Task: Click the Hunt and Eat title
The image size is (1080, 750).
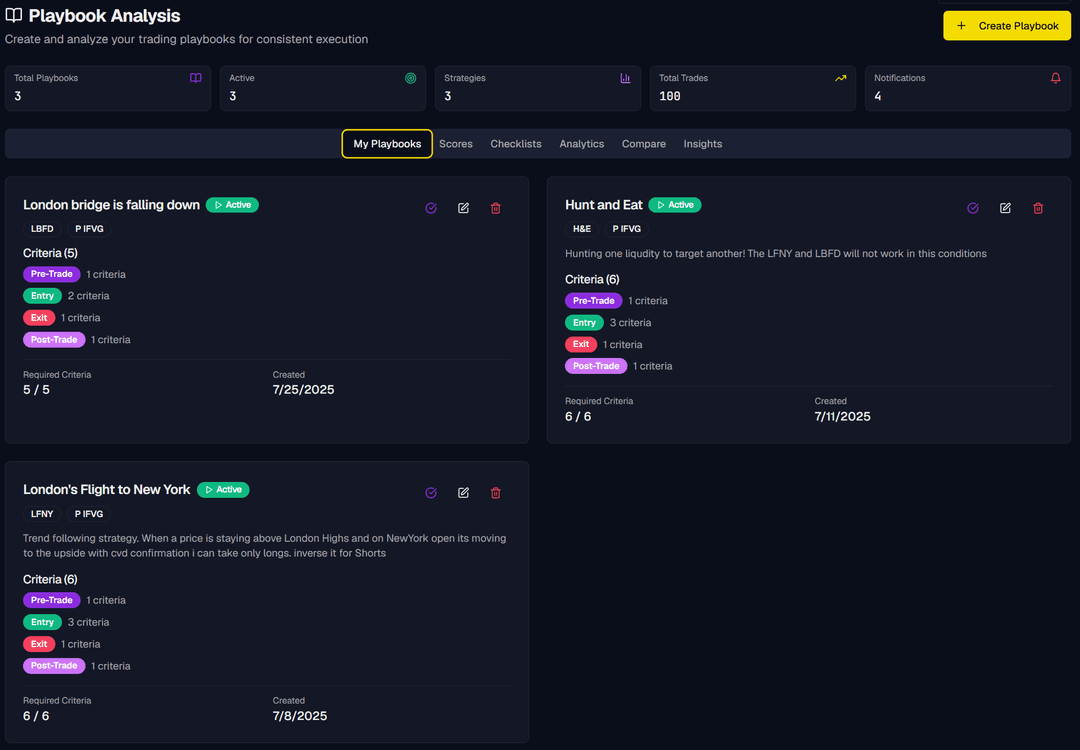Action: [604, 205]
